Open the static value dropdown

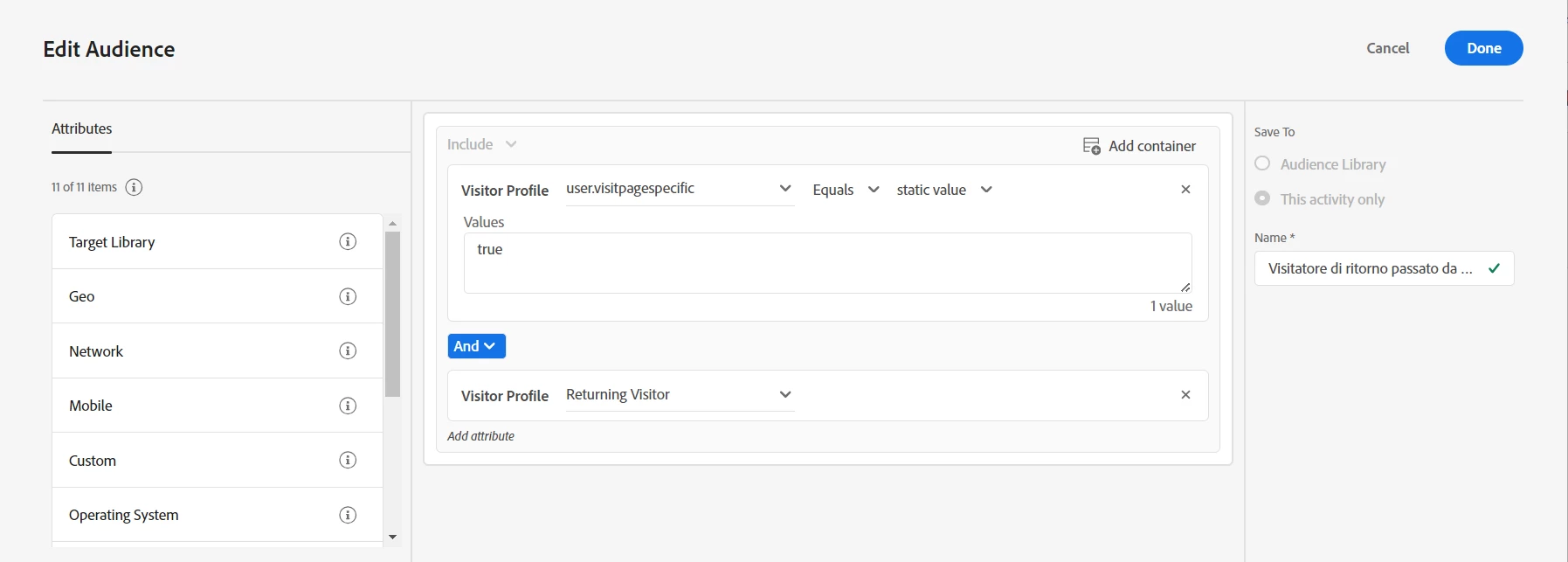coord(944,190)
